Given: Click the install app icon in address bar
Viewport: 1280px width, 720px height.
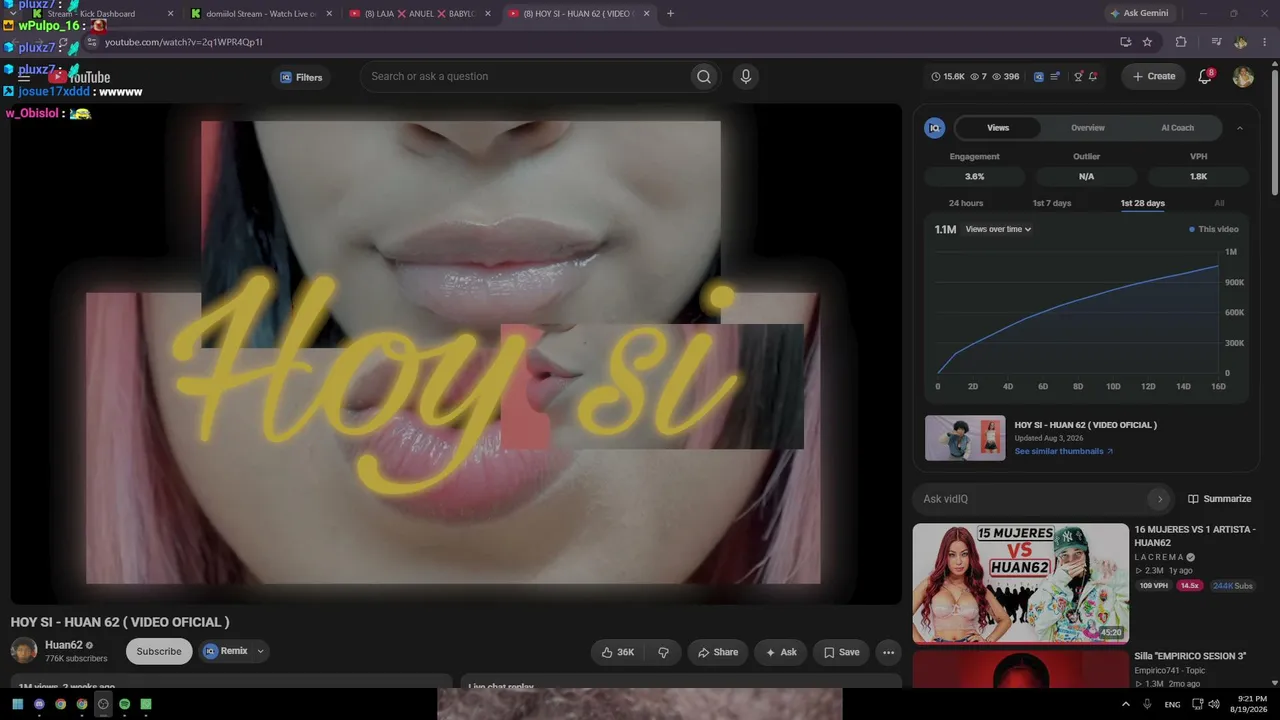Looking at the screenshot, I should coord(1125,42).
